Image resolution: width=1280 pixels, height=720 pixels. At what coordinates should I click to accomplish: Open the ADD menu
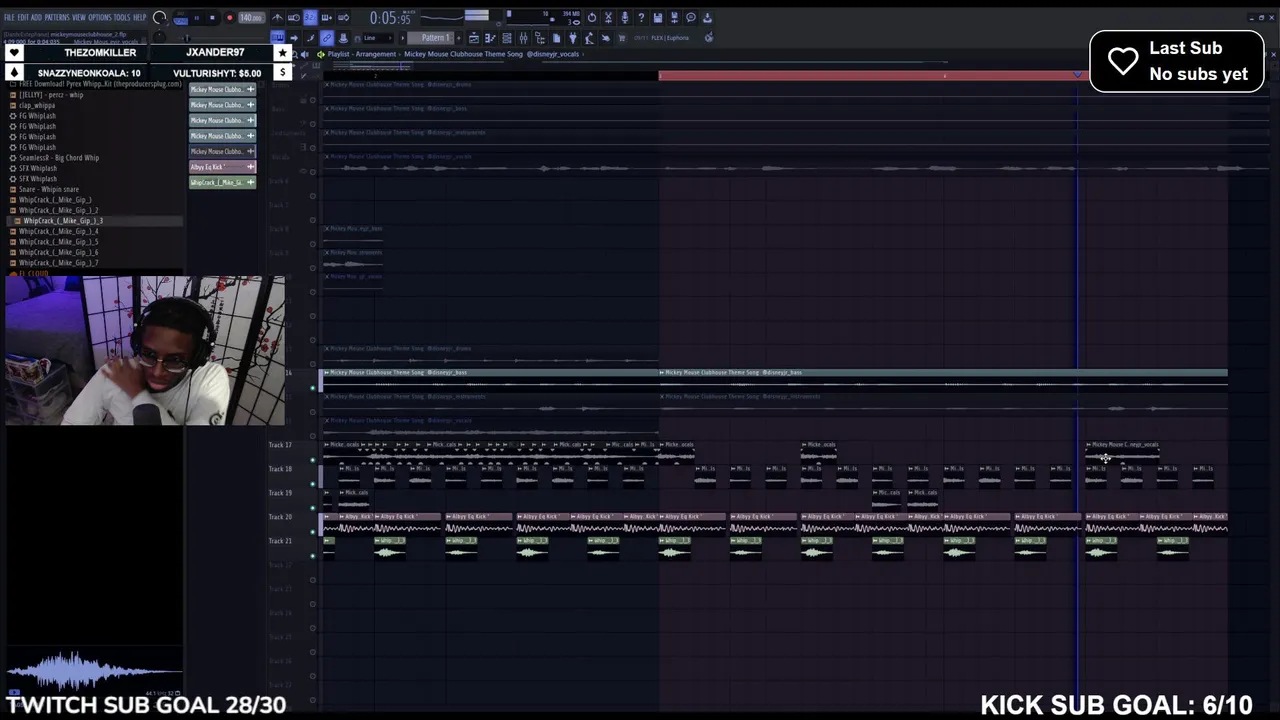(36, 17)
